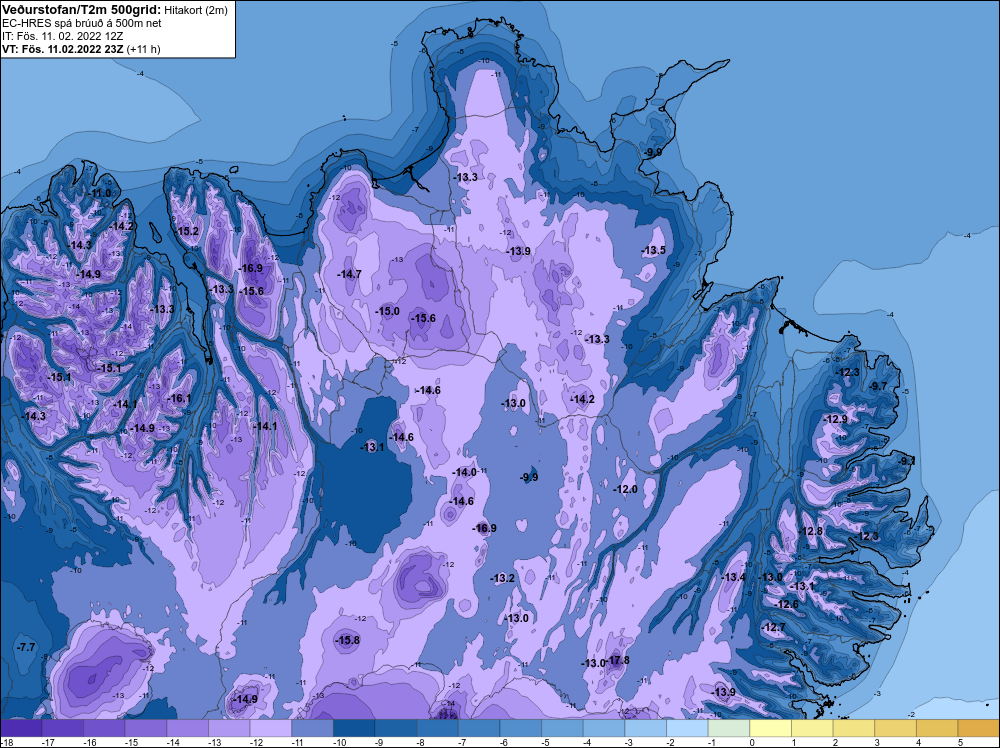The height and width of the screenshot is (748, 1000).
Task: Click the -15.2 temperature value
Action: 188,231
